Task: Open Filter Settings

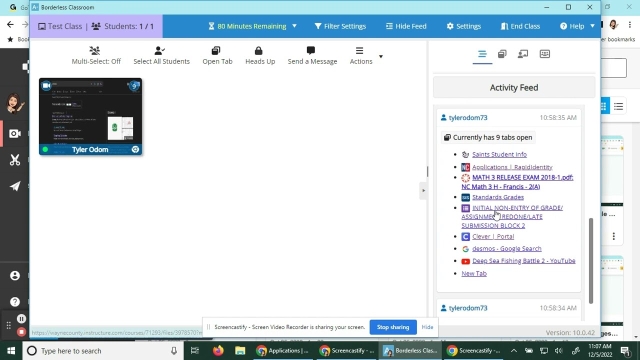Action: point(340,26)
